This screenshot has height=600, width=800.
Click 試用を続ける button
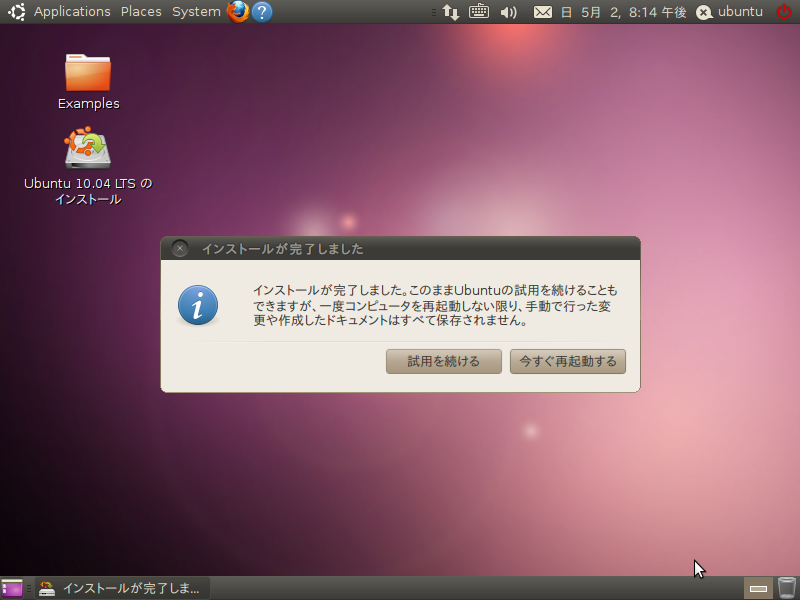(444, 361)
